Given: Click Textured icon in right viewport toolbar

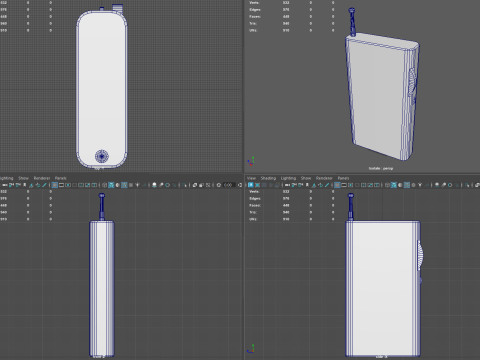Looking at the screenshot, I should click(x=413, y=185).
